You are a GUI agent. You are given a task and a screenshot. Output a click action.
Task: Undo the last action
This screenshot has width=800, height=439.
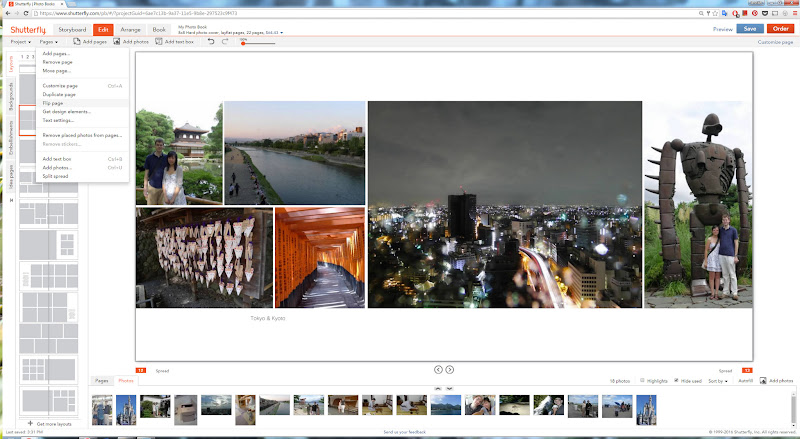click(x=211, y=41)
